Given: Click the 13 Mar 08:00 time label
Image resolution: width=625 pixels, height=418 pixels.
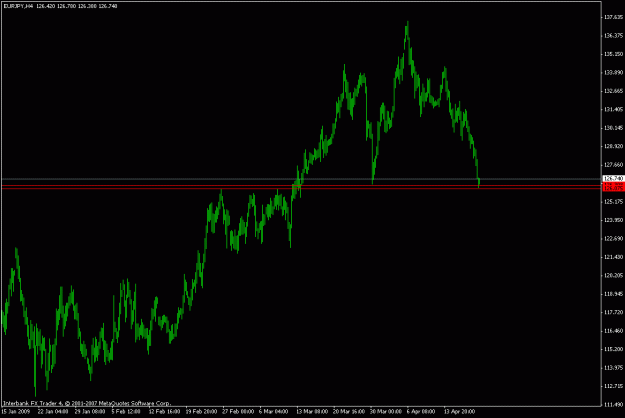Looking at the screenshot, I should [312, 412].
